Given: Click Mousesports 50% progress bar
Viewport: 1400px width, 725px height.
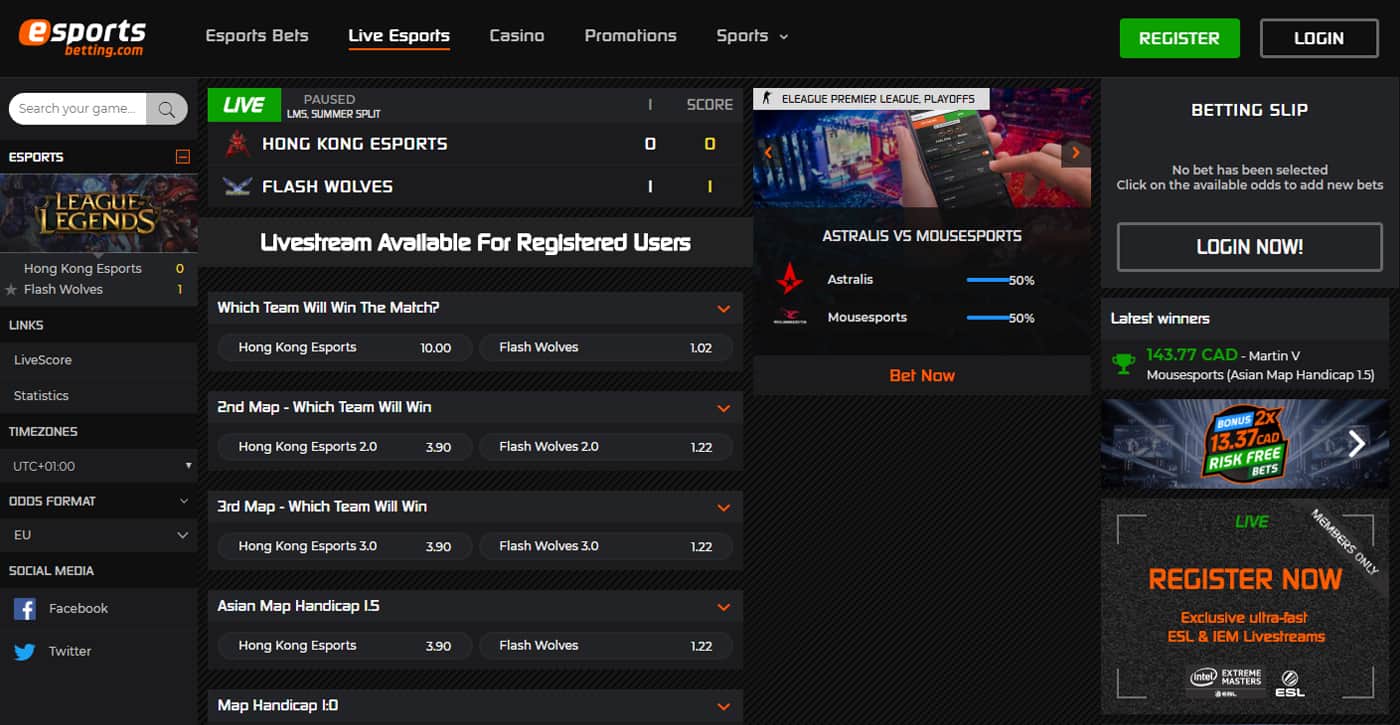Looking at the screenshot, I should [988, 318].
